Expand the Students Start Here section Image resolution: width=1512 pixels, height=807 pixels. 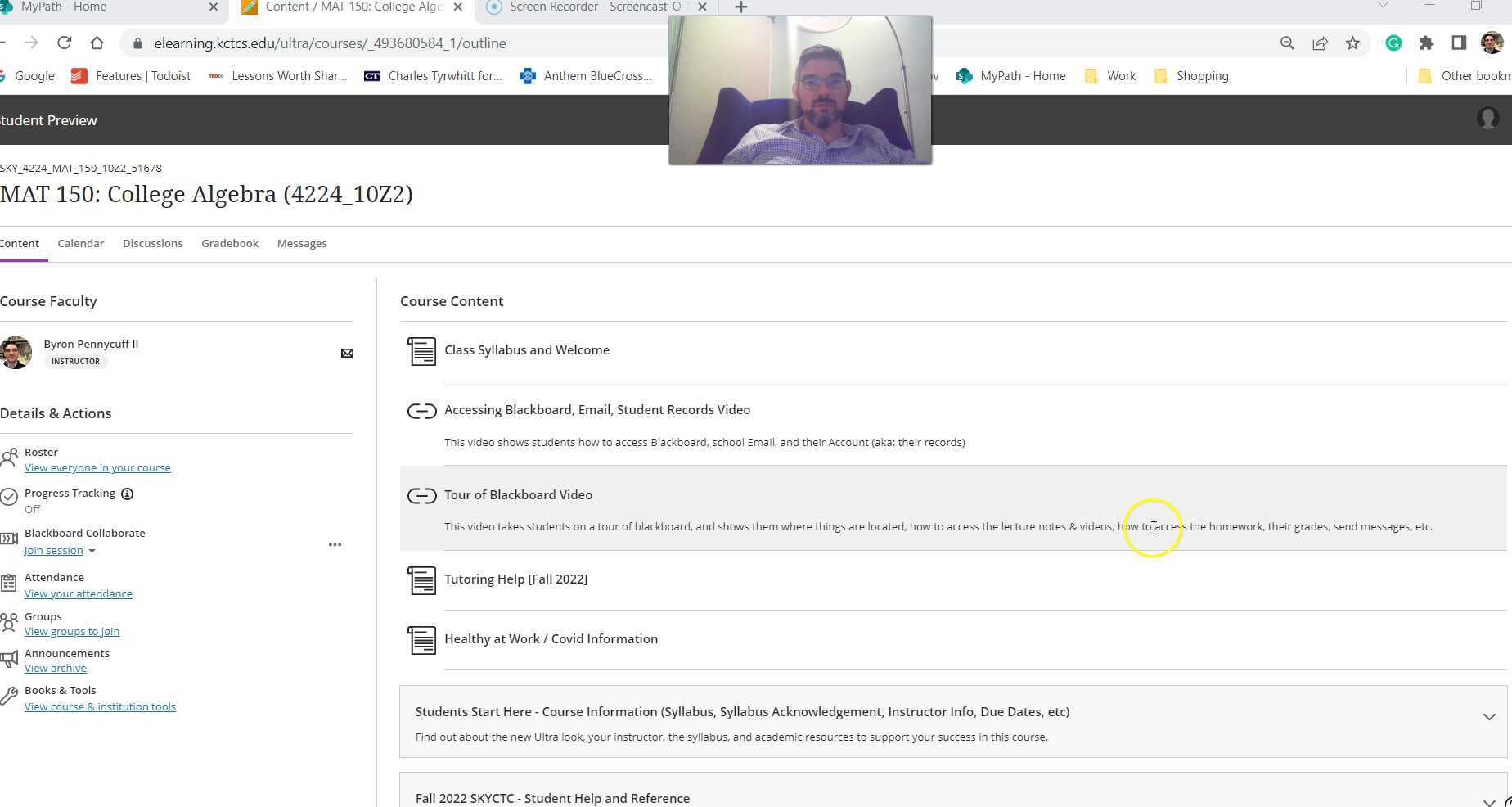coord(1487,716)
